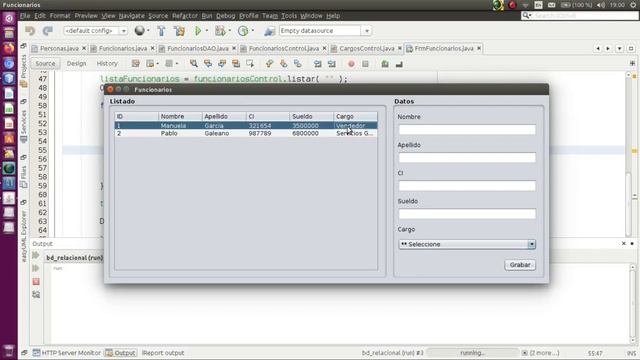Open the Navigate menu
This screenshot has width=640, height=360.
[x=131, y=16]
